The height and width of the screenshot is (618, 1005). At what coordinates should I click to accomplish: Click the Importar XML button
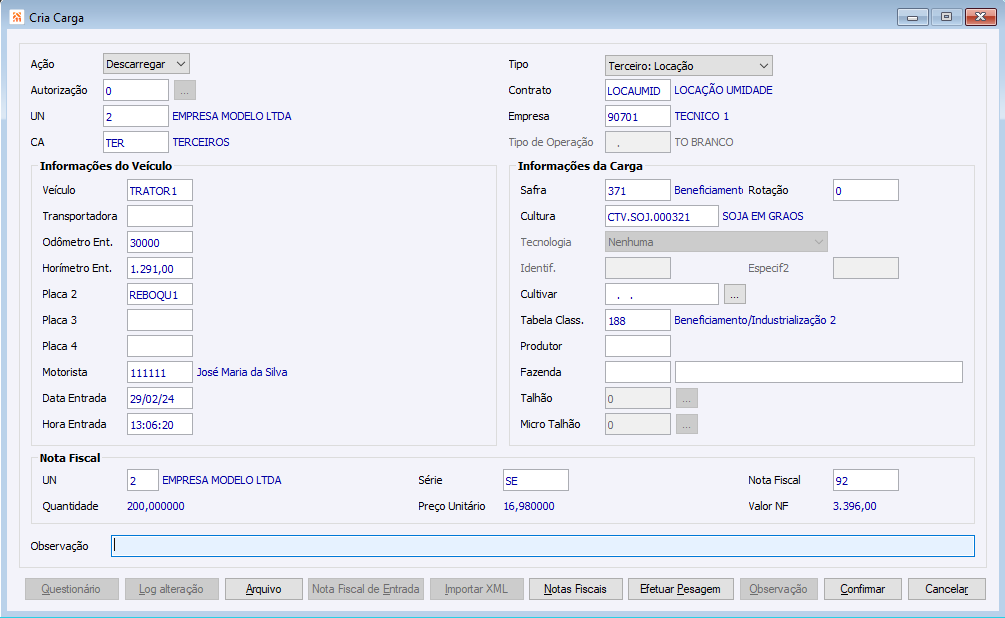(476, 589)
